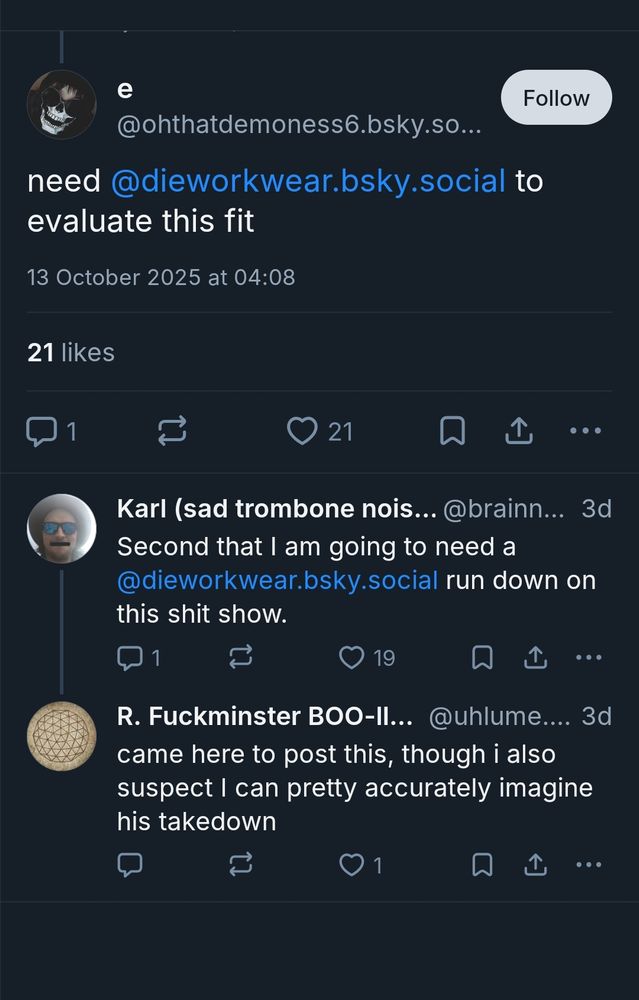Open more options on R. Fuckminster's comment
The image size is (639, 1000).
click(589, 865)
